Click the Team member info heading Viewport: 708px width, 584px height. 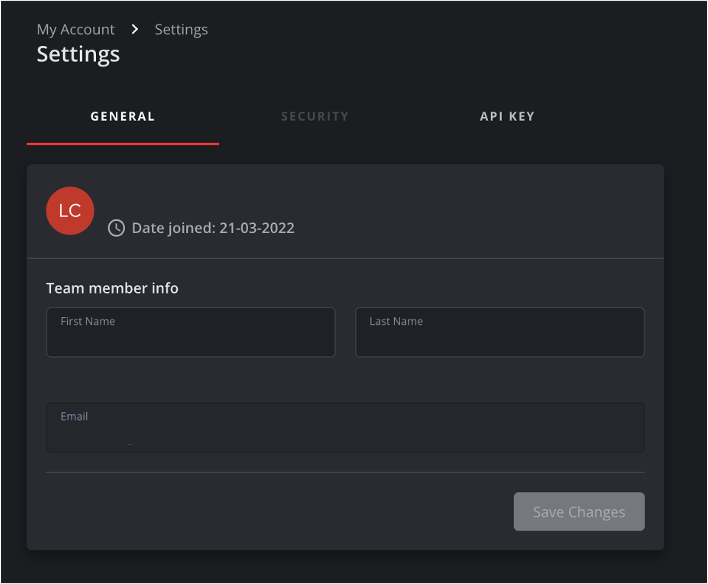(x=112, y=288)
